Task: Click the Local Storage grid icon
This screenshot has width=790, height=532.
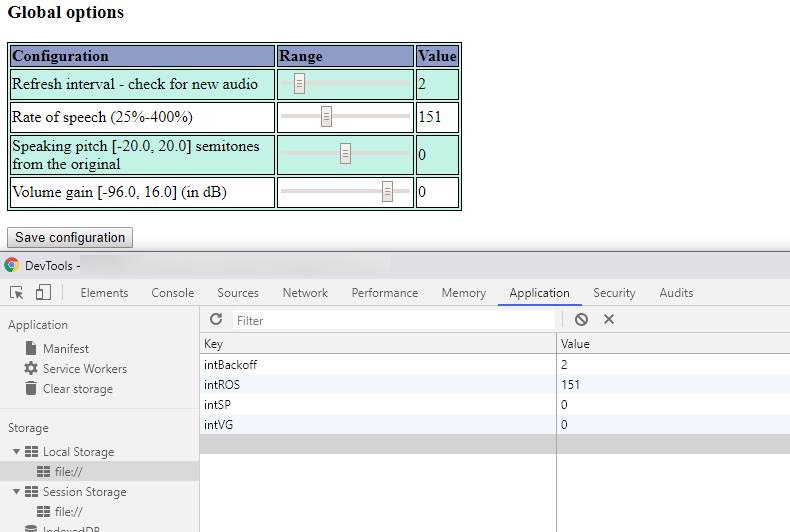Action: click(31, 451)
